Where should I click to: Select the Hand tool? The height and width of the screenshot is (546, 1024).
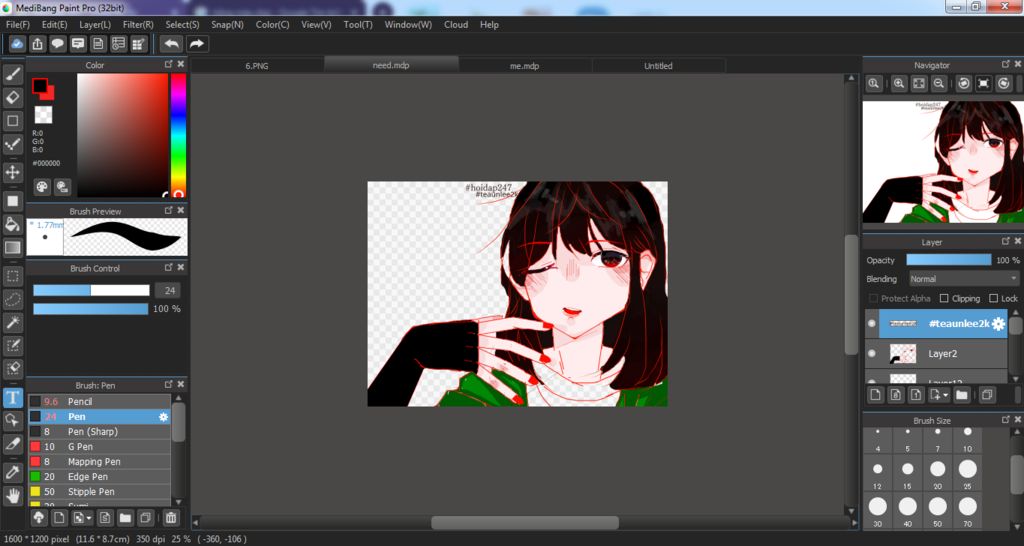(x=12, y=495)
